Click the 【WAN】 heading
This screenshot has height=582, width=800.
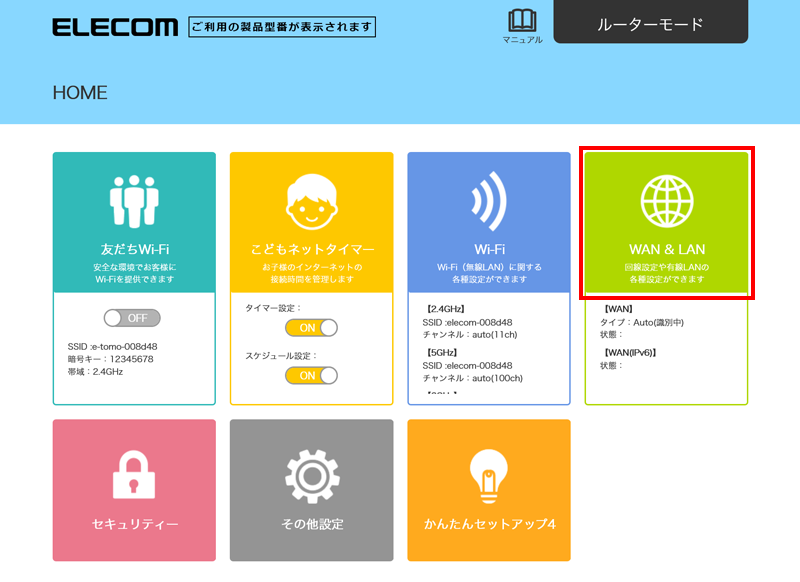tap(618, 309)
